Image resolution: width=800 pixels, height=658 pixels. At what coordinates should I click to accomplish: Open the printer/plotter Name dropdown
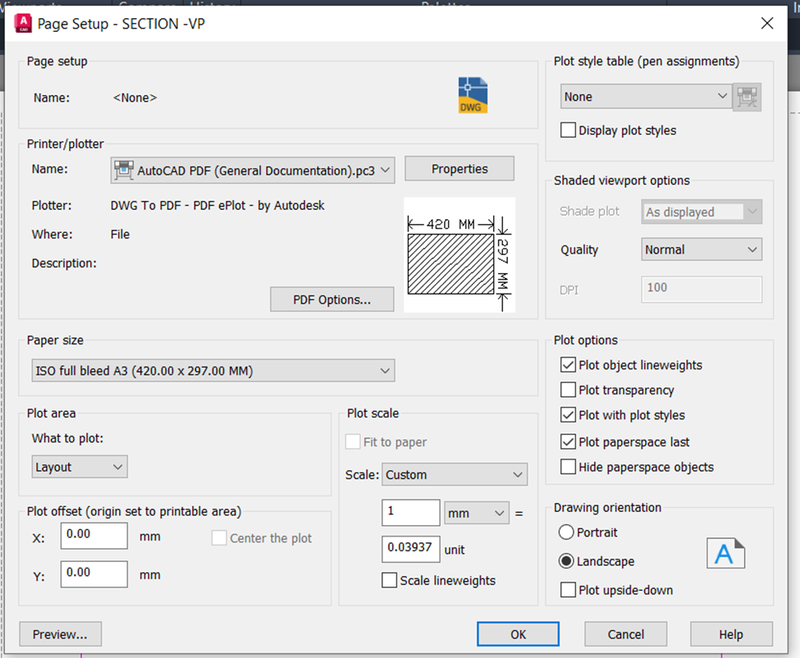click(x=253, y=170)
